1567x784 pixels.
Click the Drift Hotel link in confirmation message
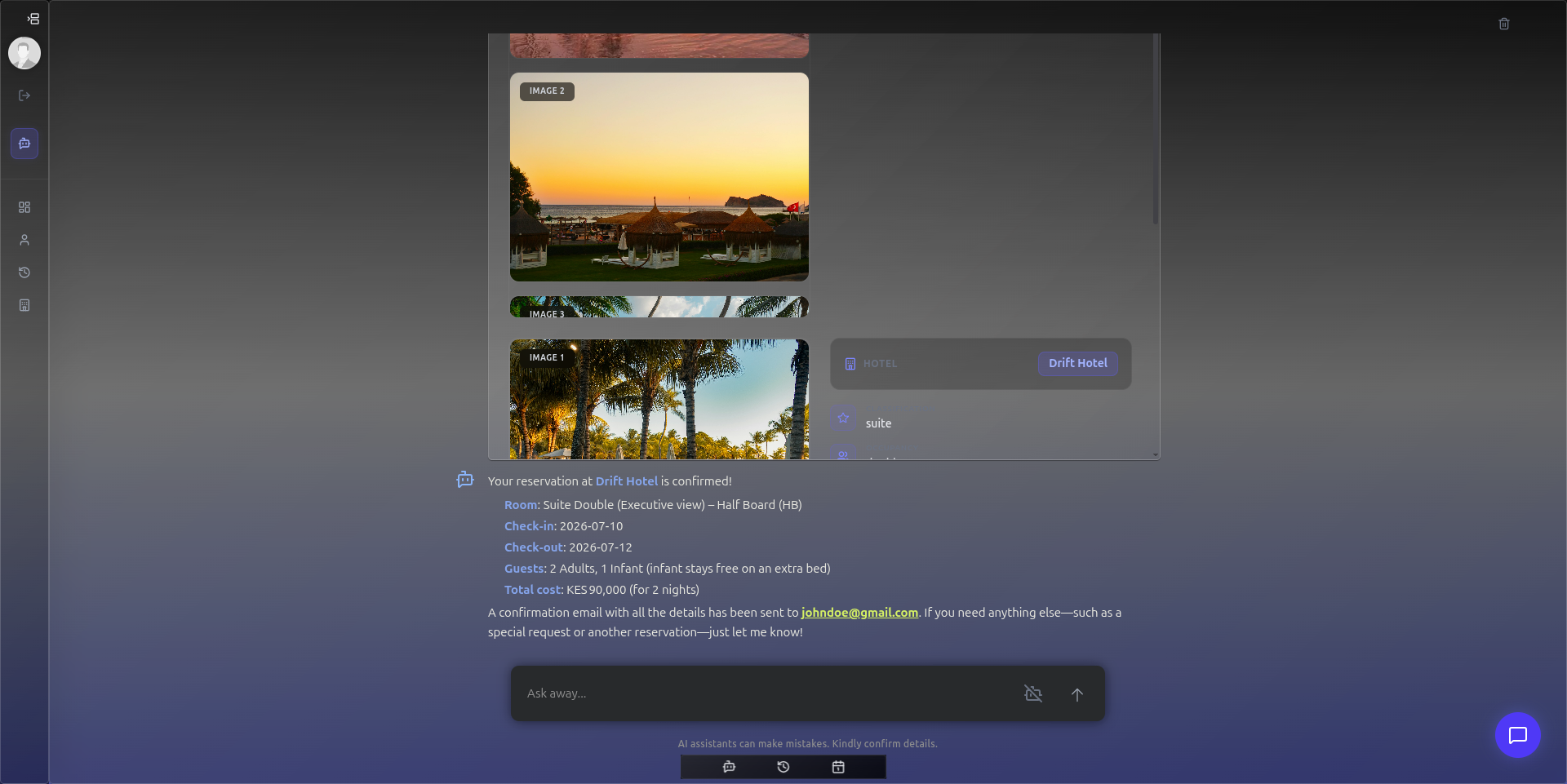tap(627, 481)
